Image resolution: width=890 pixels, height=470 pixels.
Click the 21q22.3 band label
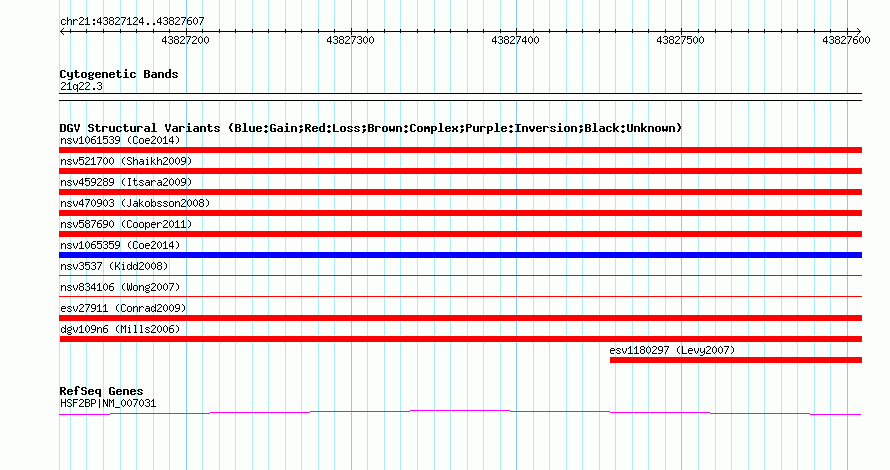click(x=81, y=86)
